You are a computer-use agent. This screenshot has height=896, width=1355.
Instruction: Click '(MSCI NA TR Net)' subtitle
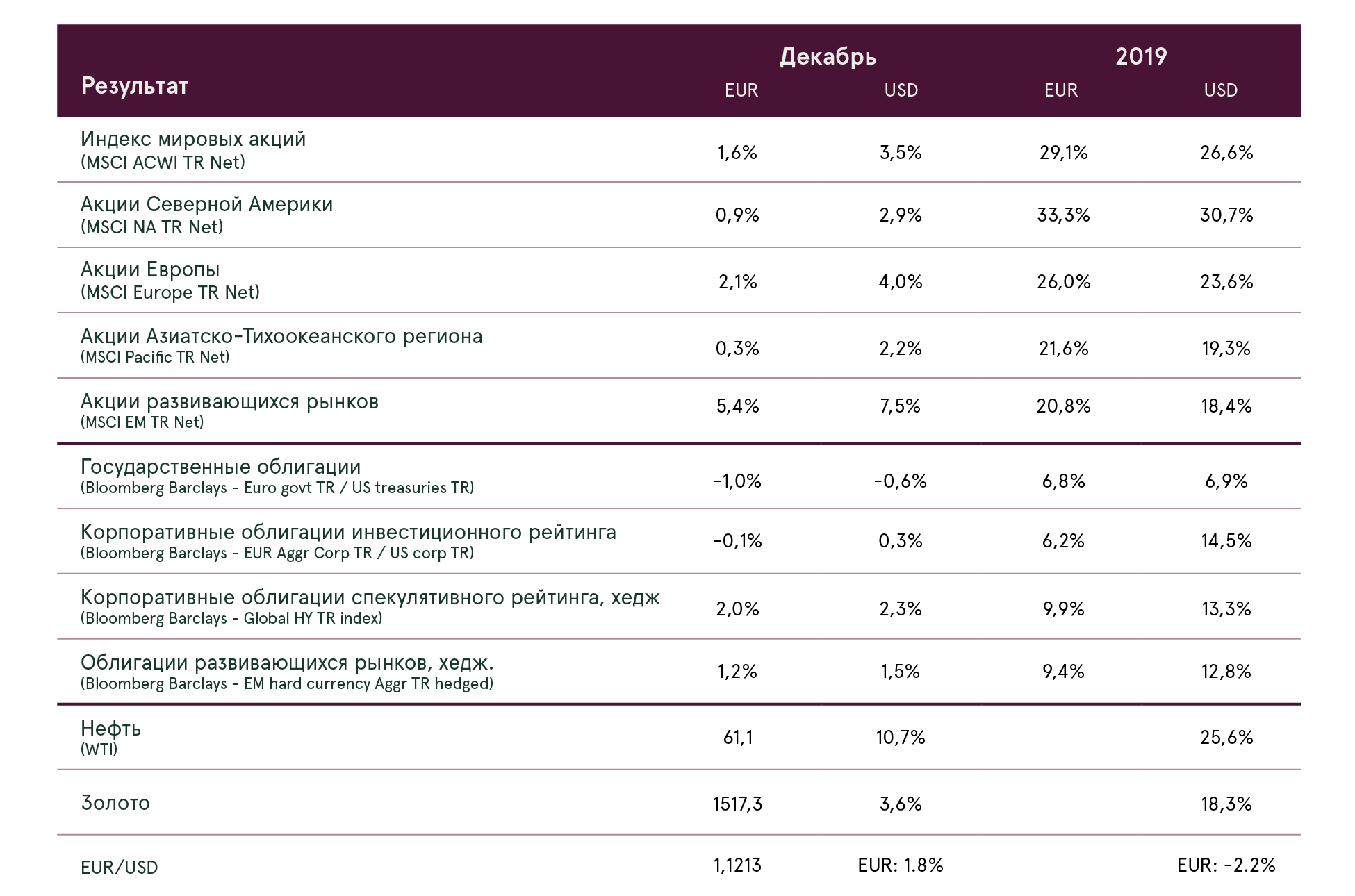point(151,227)
